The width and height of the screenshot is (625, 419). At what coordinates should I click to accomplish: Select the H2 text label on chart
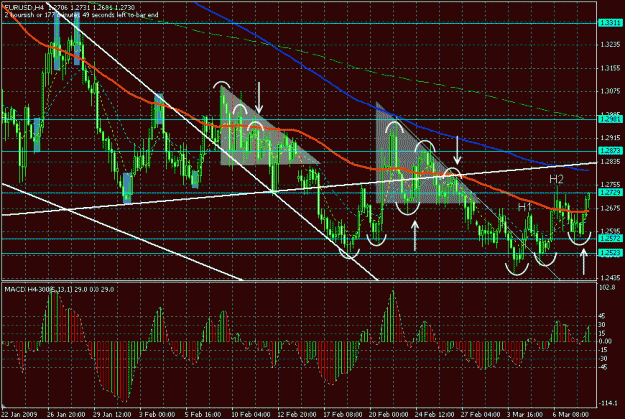556,179
